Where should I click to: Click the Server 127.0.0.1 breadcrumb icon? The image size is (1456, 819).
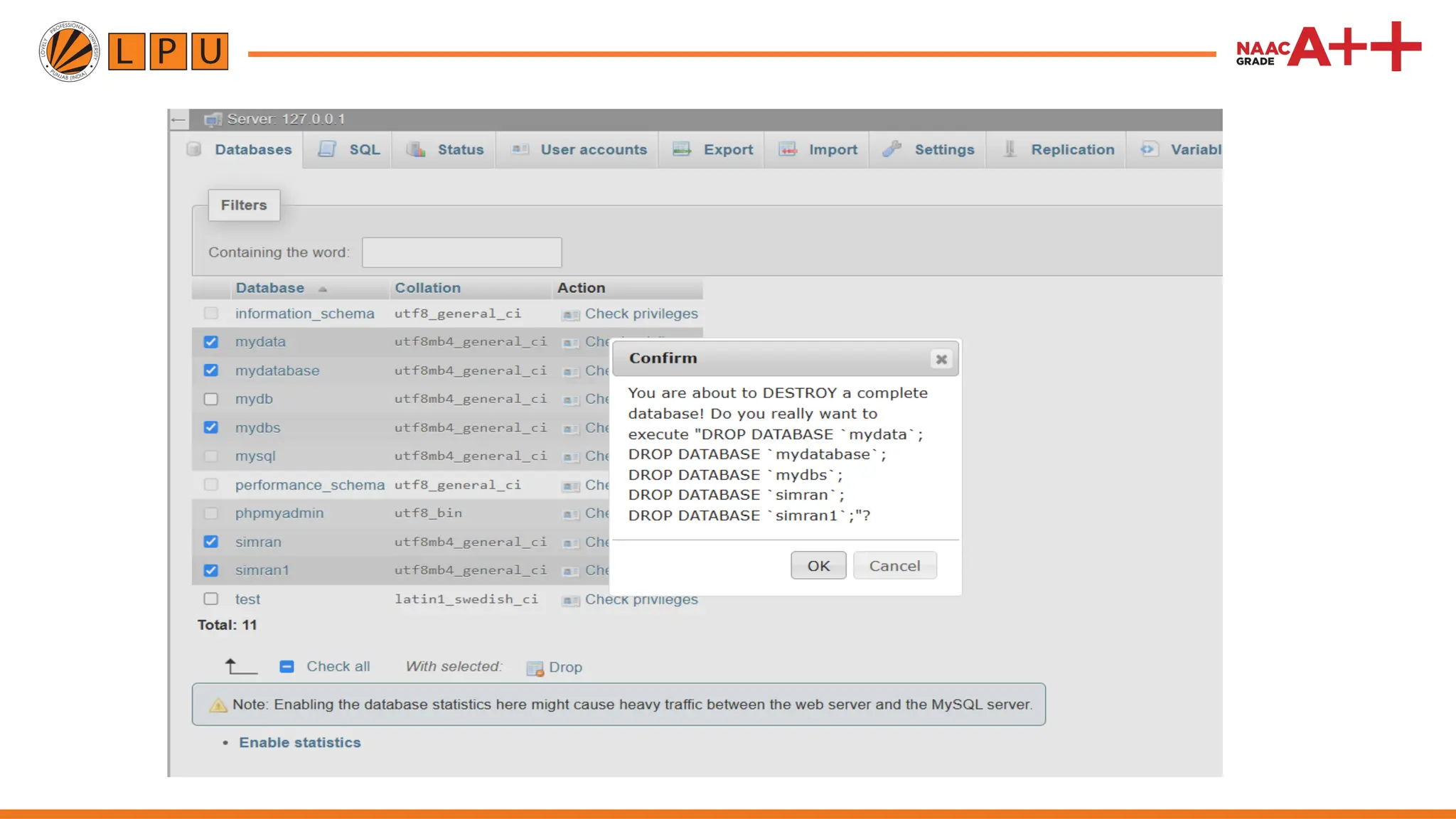point(213,119)
